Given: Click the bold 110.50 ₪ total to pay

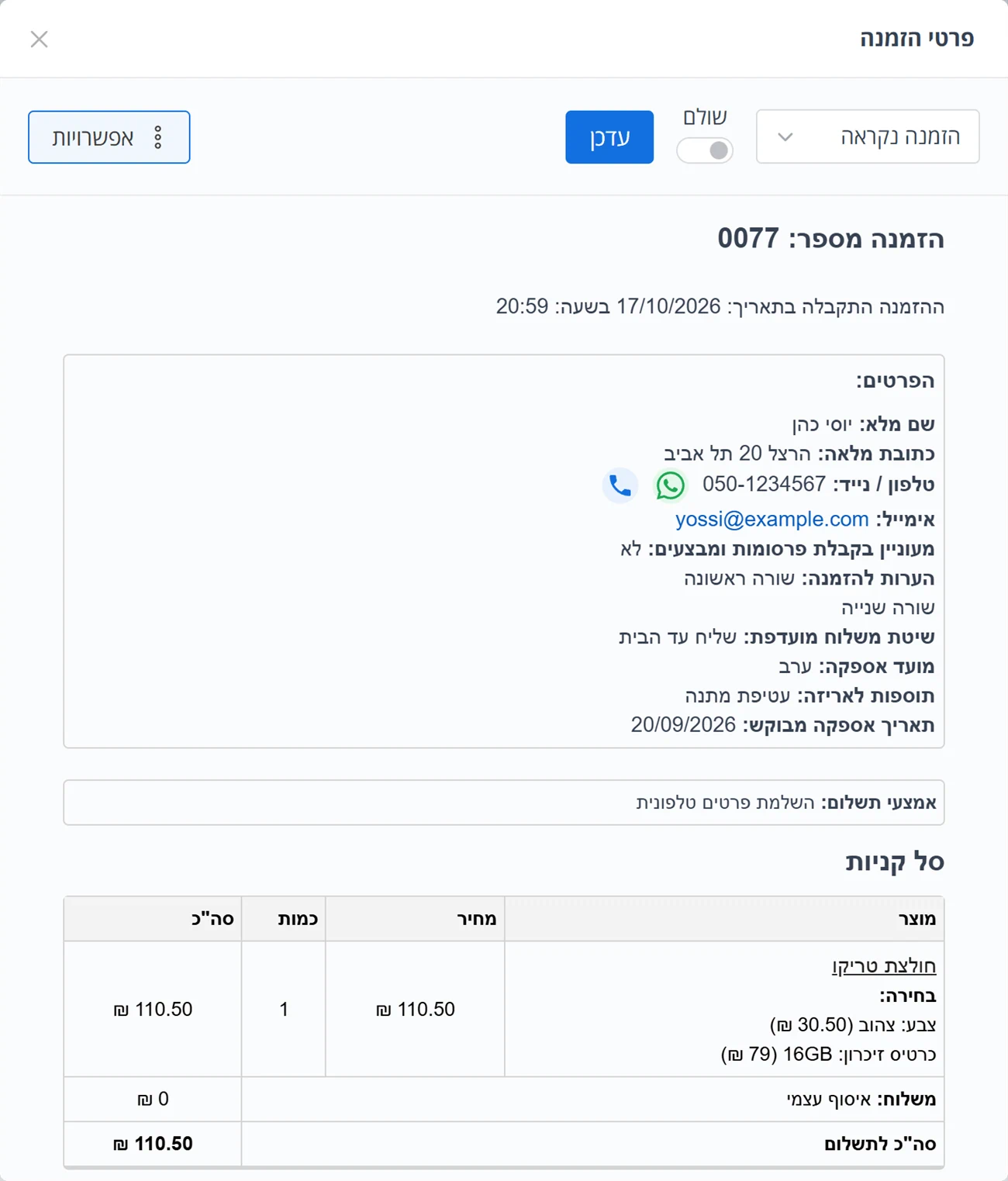Looking at the screenshot, I should click(153, 1145).
